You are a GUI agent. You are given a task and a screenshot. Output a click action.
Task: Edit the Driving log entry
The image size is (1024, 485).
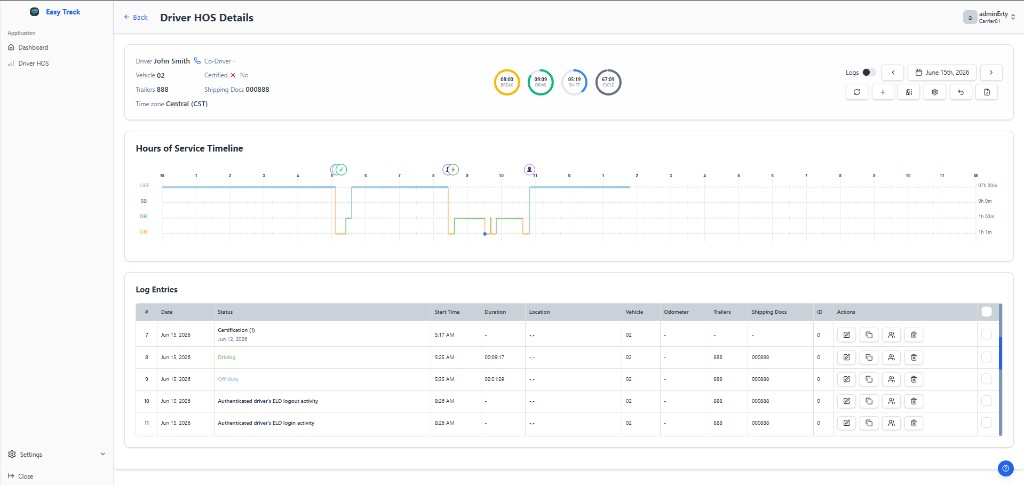(847, 357)
